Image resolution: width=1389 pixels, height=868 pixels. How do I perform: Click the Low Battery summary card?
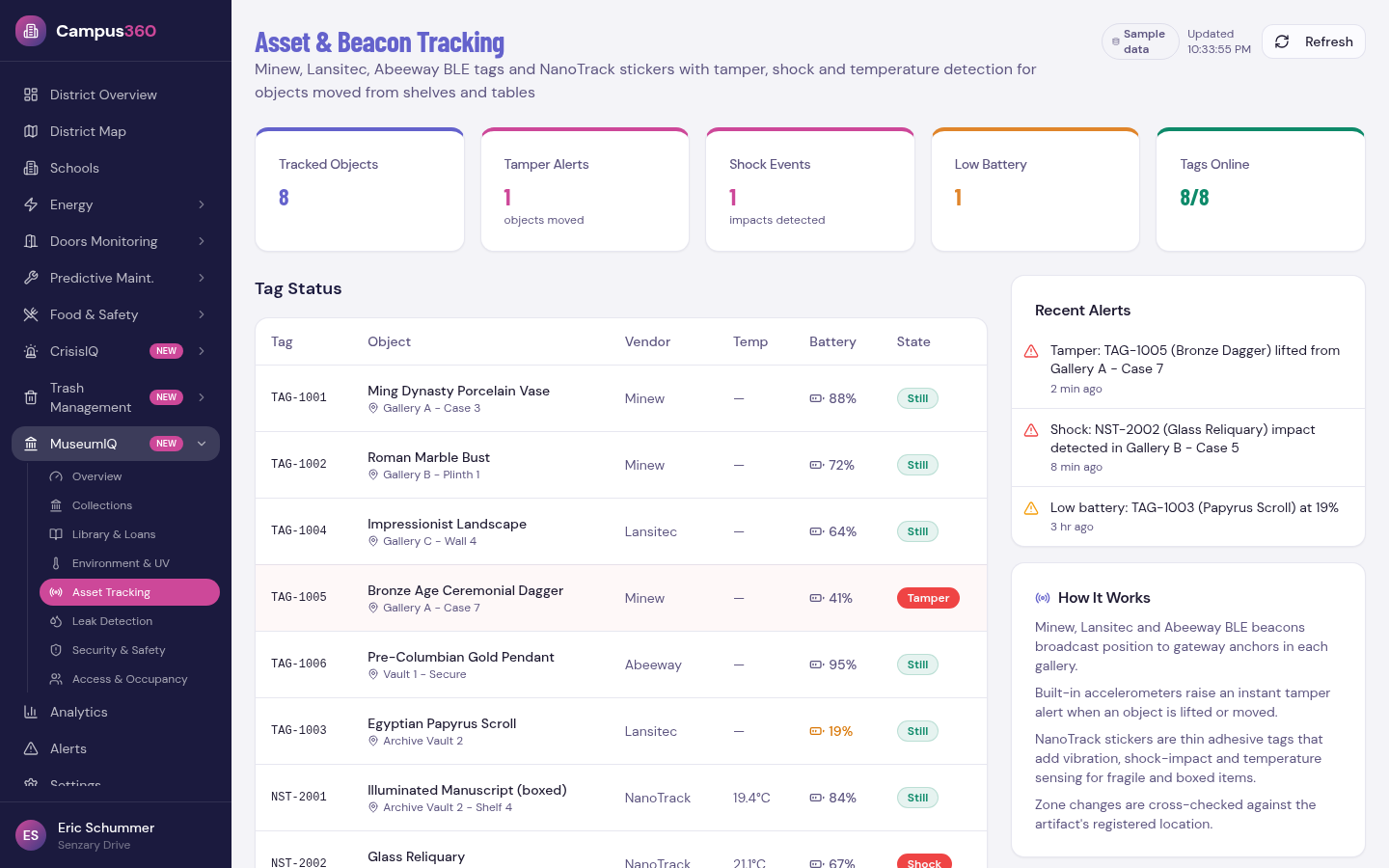pos(1035,190)
